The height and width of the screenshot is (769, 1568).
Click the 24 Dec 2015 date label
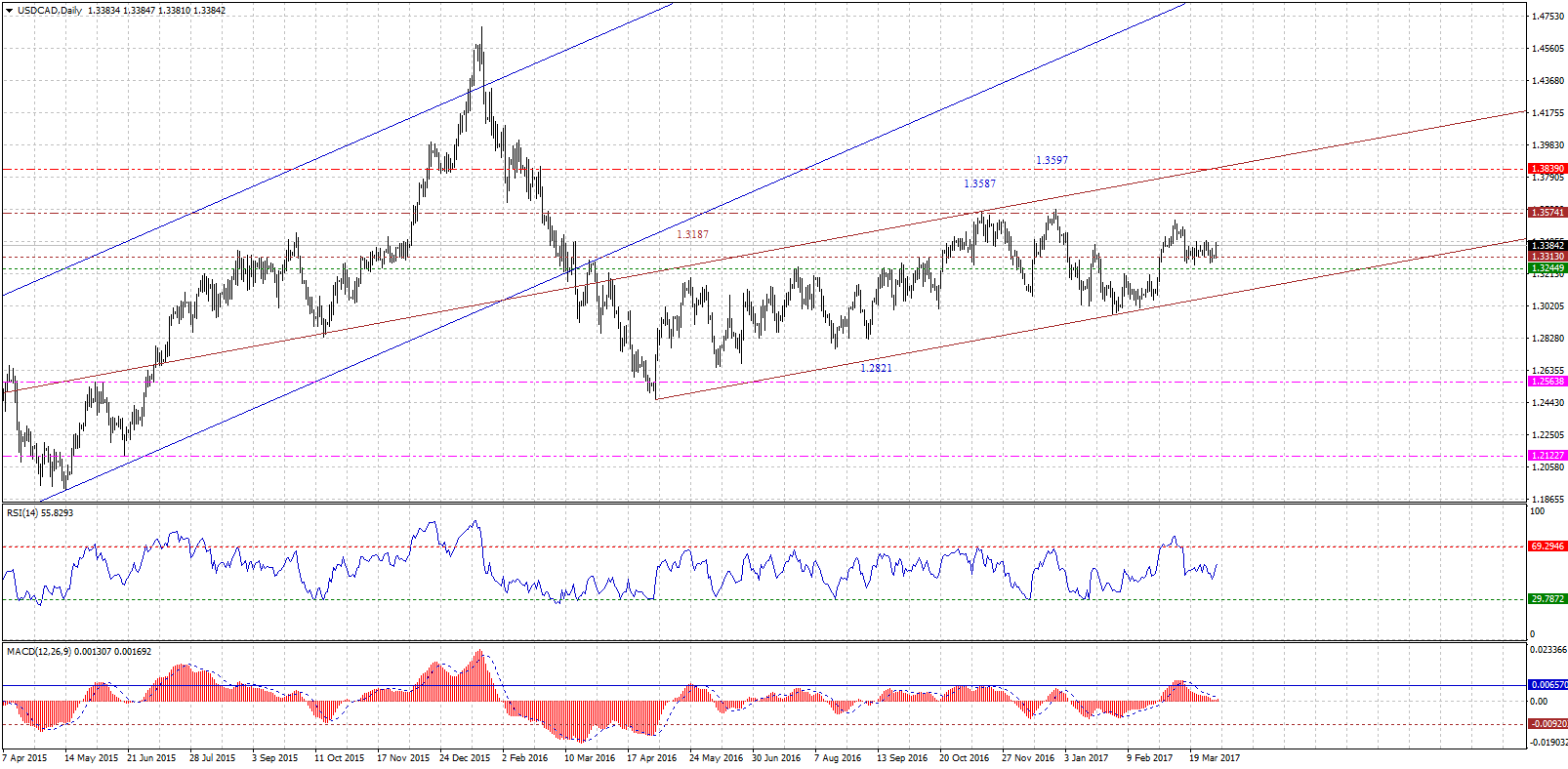pyautogui.click(x=465, y=757)
